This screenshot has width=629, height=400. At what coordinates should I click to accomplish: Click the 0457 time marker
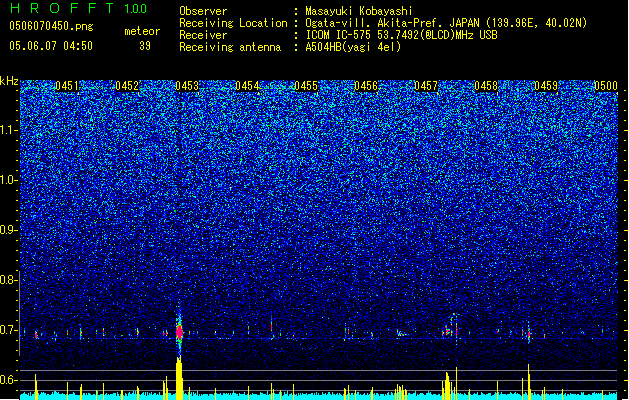coord(426,86)
